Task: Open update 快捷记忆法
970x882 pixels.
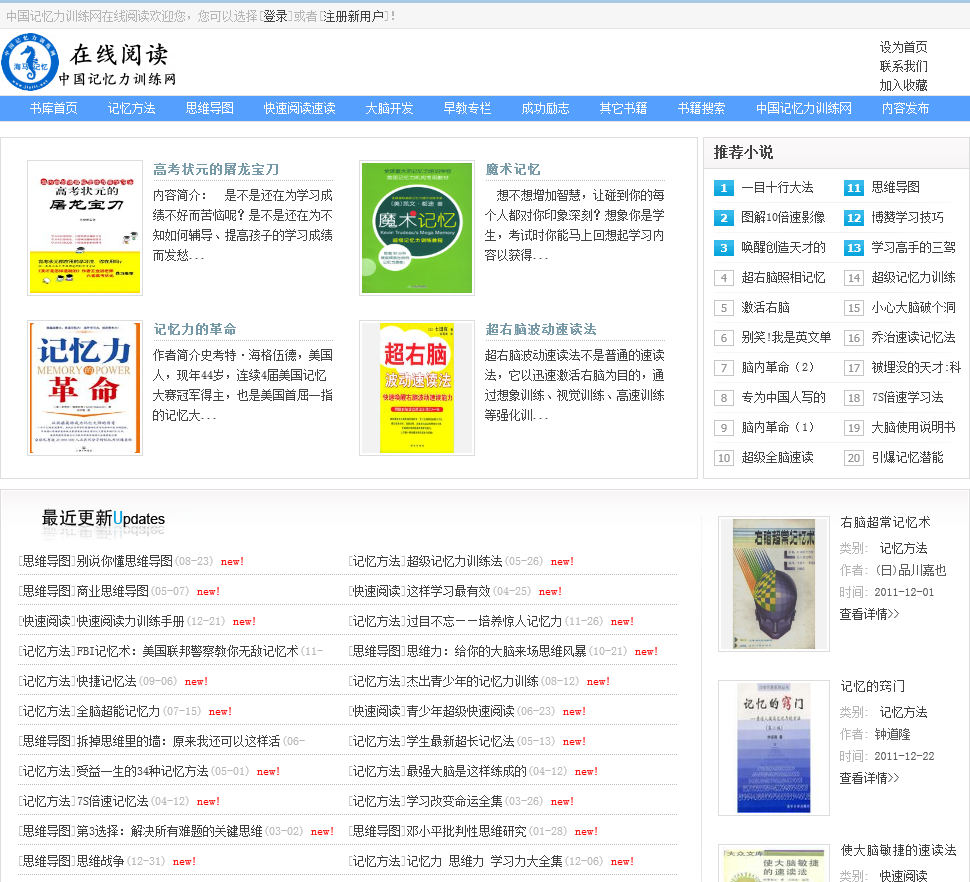Action: tap(106, 681)
